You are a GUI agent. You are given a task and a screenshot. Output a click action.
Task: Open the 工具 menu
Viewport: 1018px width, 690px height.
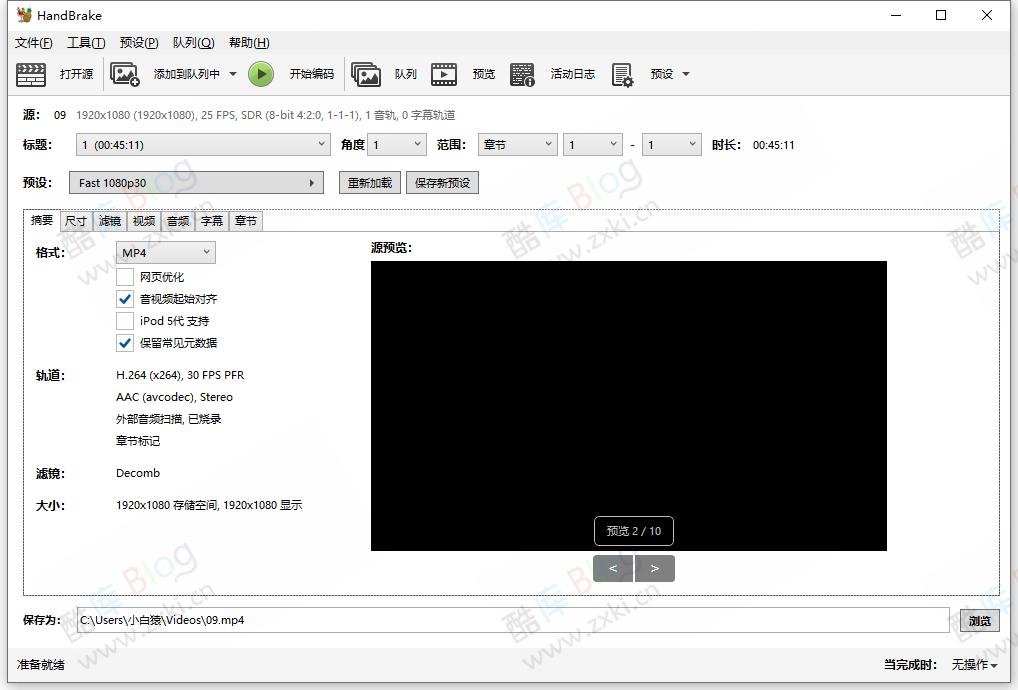pos(85,43)
